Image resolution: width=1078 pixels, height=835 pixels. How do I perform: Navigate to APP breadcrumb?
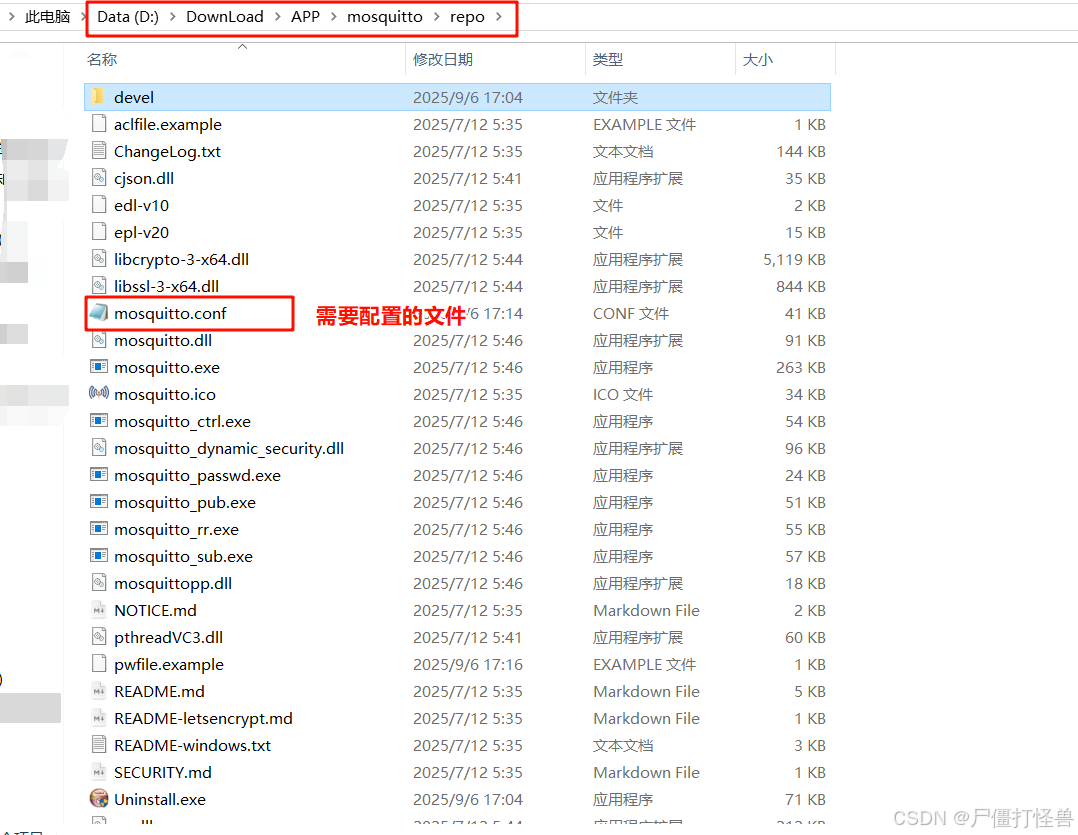[x=305, y=16]
